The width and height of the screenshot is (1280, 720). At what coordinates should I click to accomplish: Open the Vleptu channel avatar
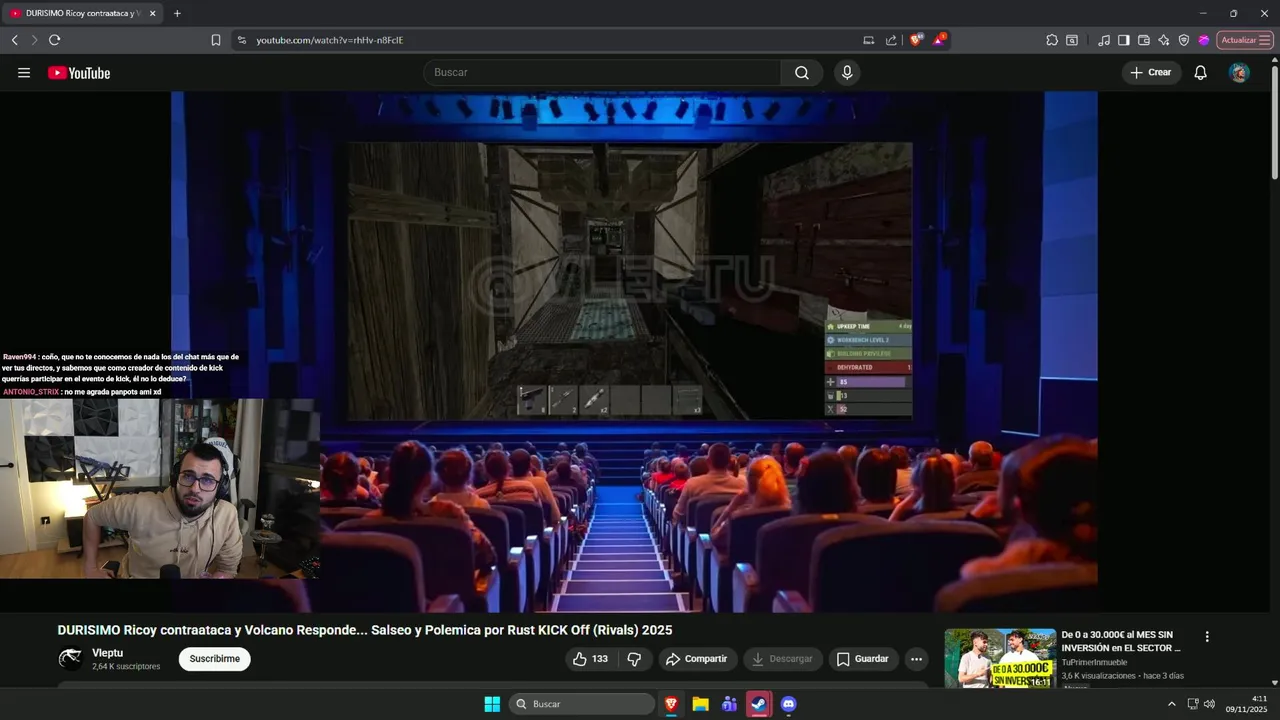pos(70,658)
